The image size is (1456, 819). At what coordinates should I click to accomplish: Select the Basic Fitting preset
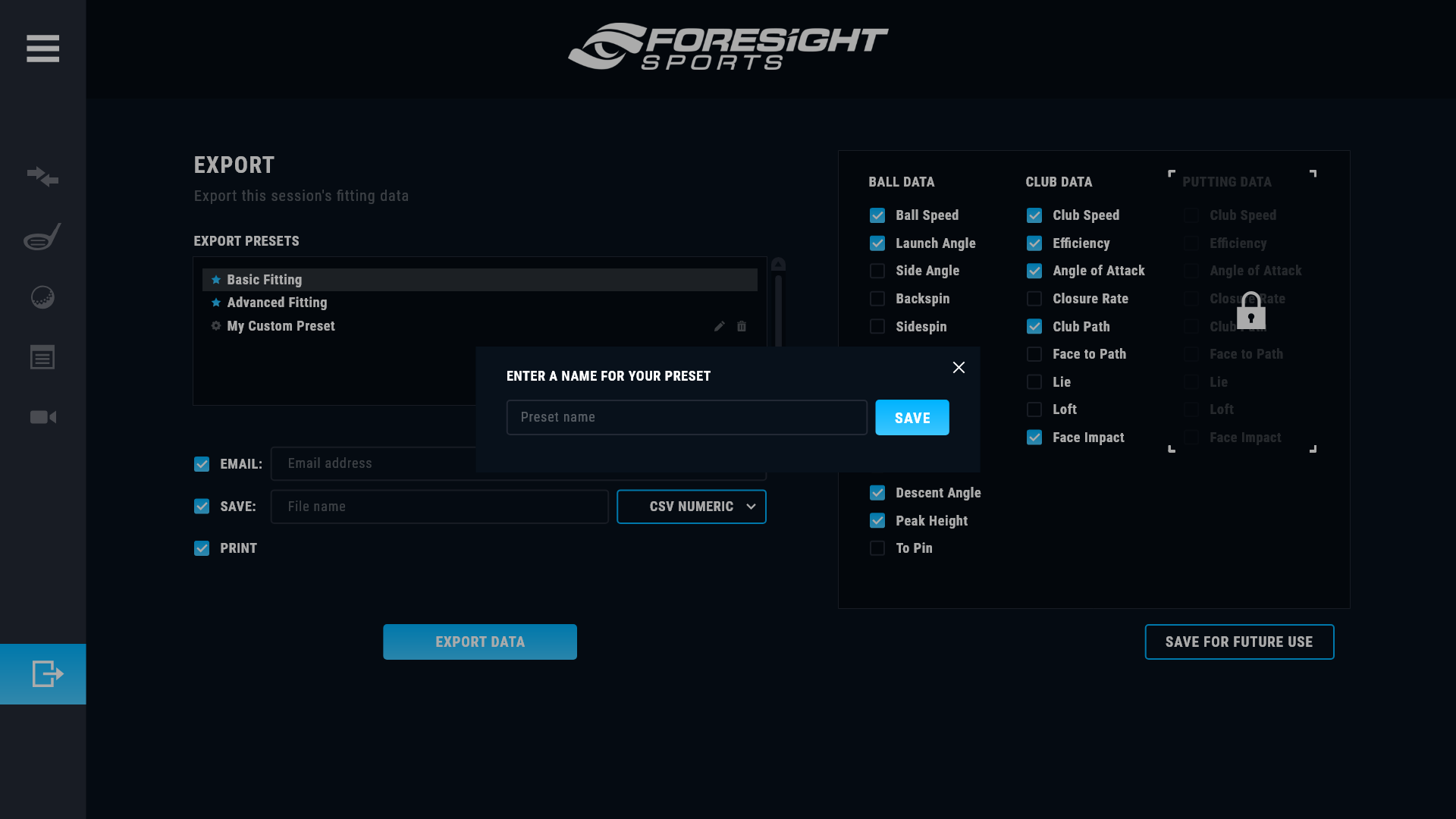(x=264, y=280)
